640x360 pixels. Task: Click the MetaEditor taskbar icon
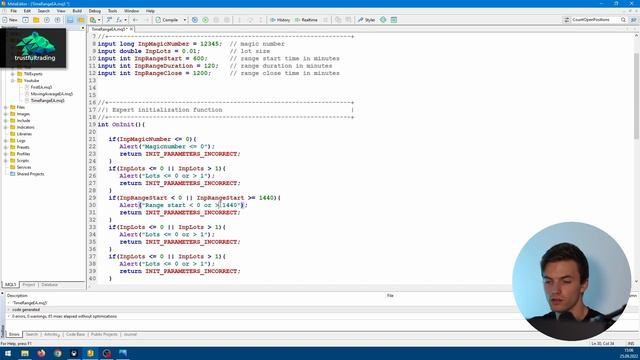(90, 353)
